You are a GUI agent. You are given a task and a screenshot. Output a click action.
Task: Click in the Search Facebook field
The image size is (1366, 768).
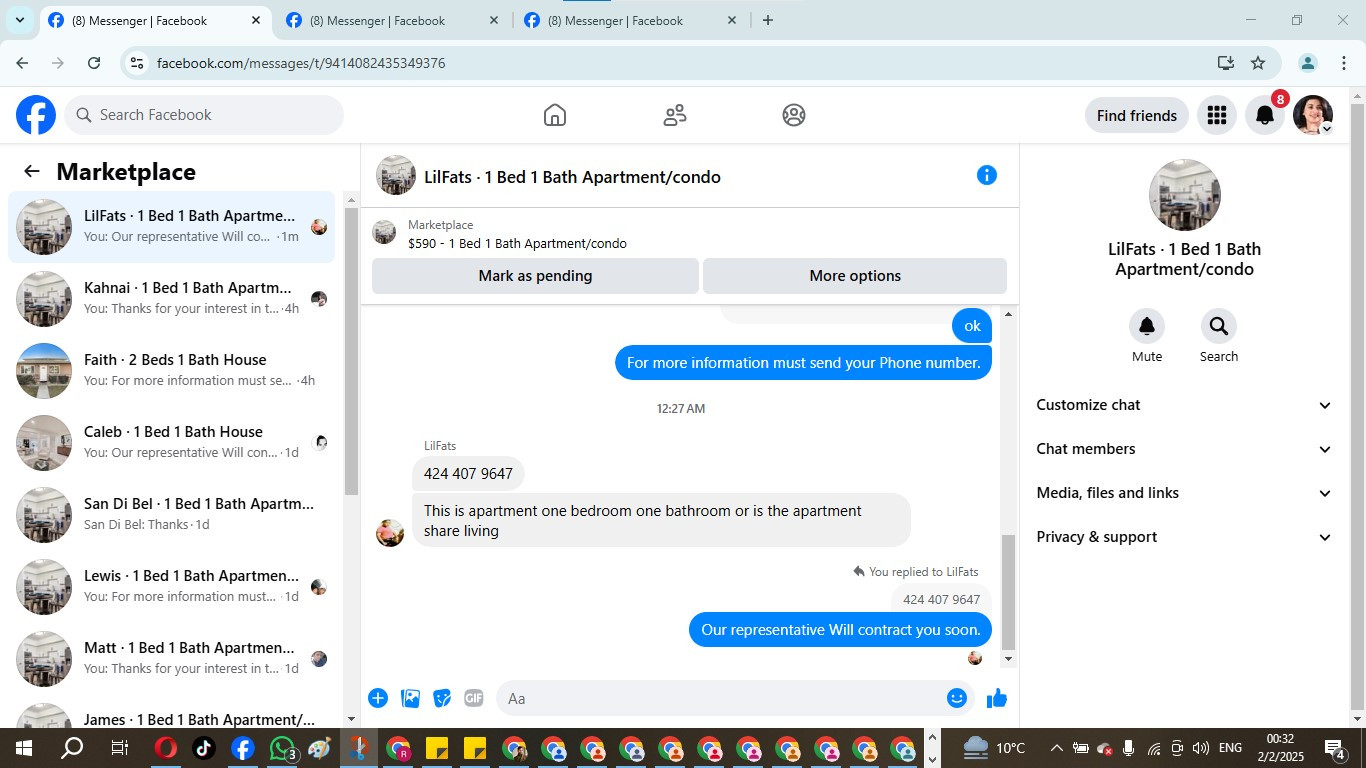coord(204,115)
